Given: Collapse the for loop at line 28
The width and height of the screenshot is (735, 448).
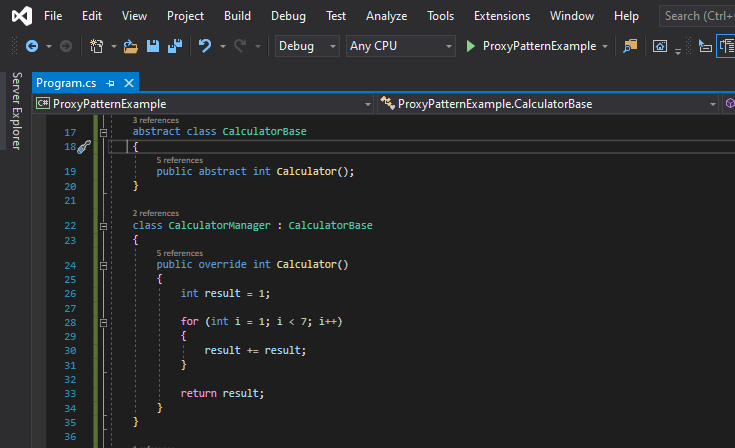Looking at the screenshot, I should [x=104, y=323].
